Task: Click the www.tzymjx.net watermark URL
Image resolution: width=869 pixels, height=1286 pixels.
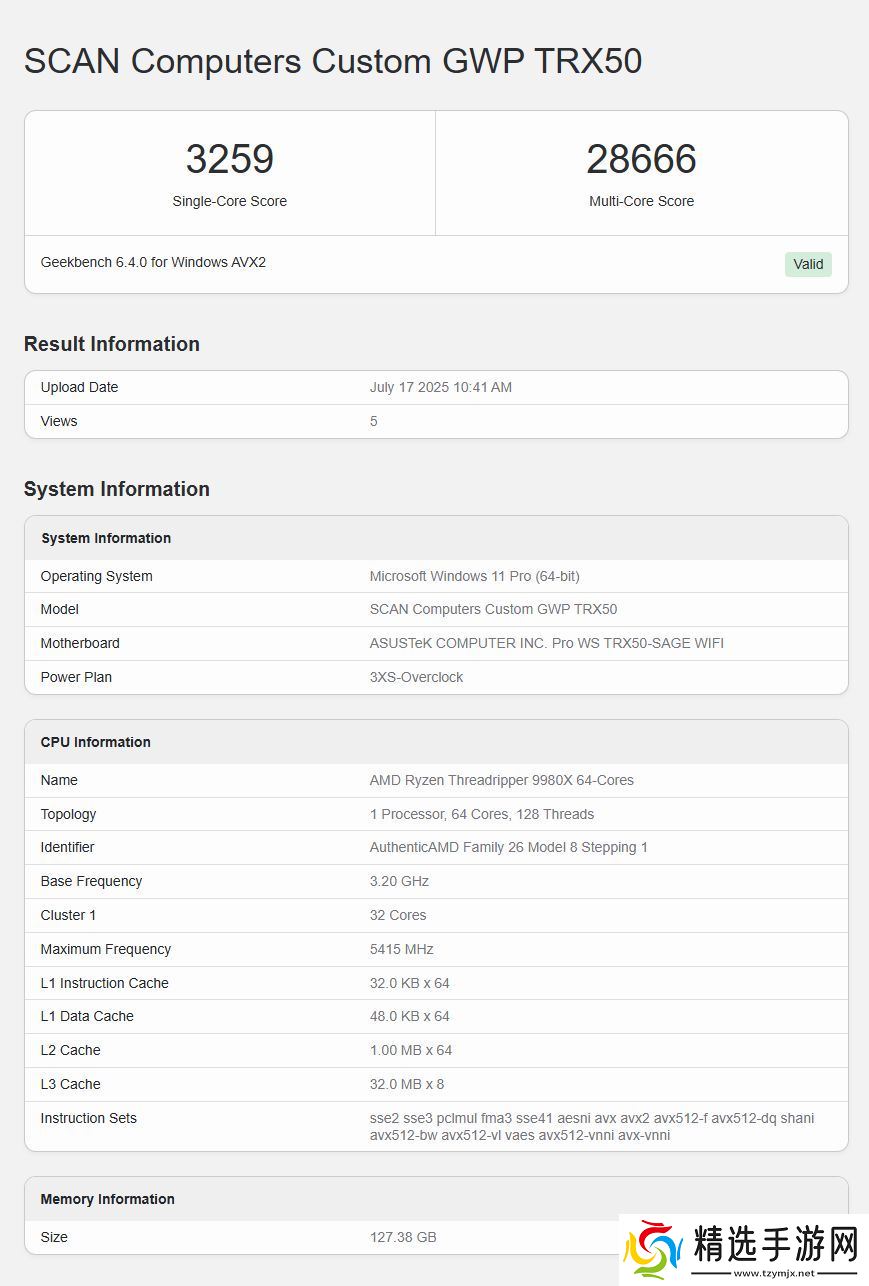Action: pyautogui.click(x=773, y=1273)
